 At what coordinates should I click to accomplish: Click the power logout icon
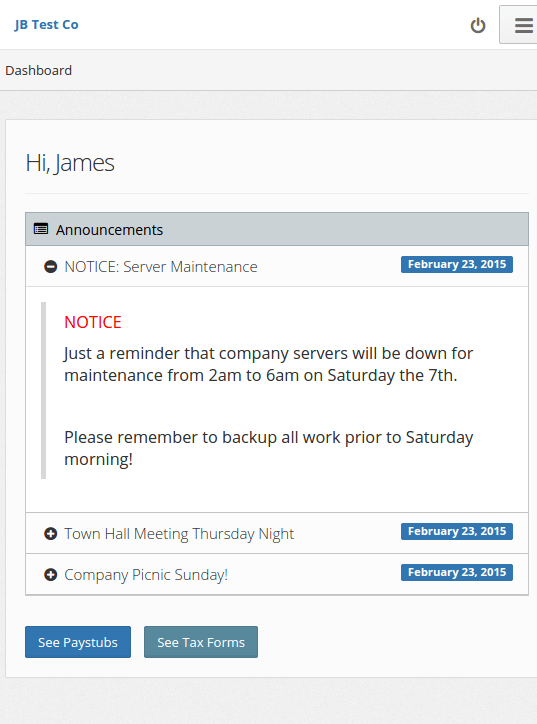coord(478,25)
